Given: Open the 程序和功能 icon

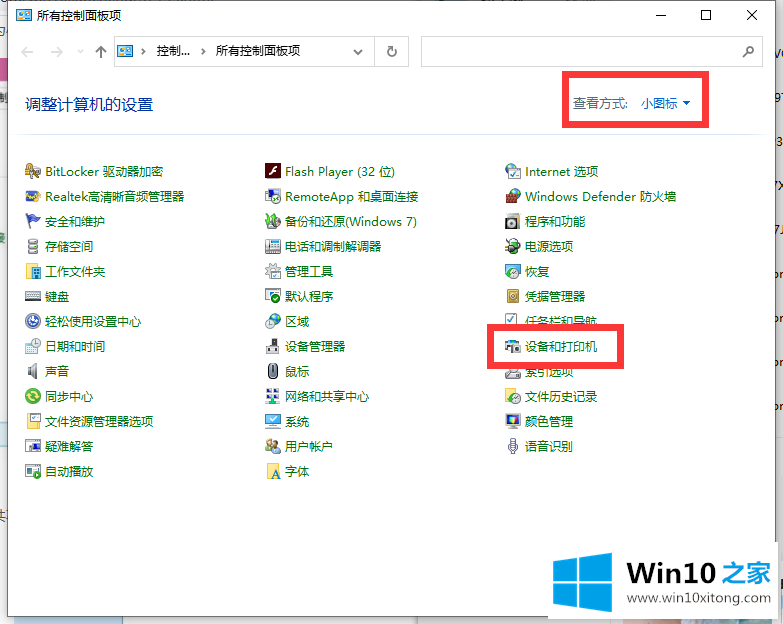Looking at the screenshot, I should (x=513, y=221).
